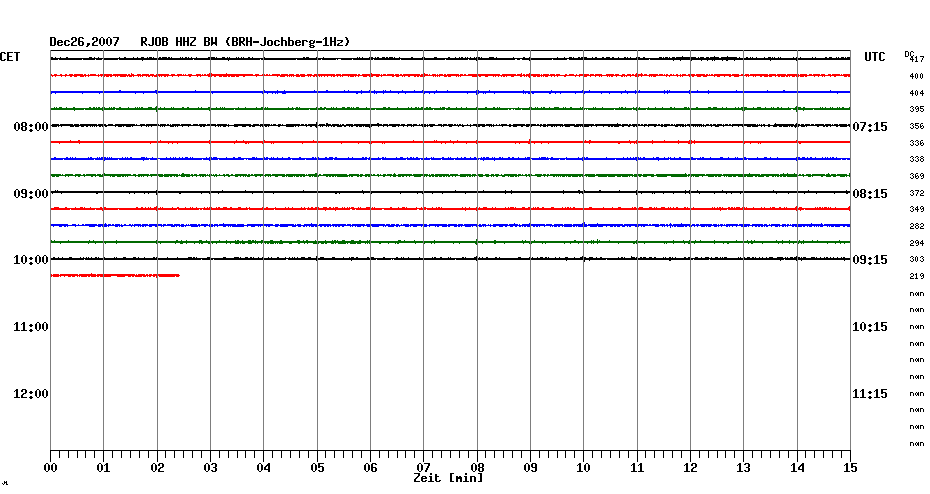Image resolution: width=930 pixels, height=494 pixels.
Task: Click the black seismic trace at 10:00 CET
Action: [x=450, y=259]
